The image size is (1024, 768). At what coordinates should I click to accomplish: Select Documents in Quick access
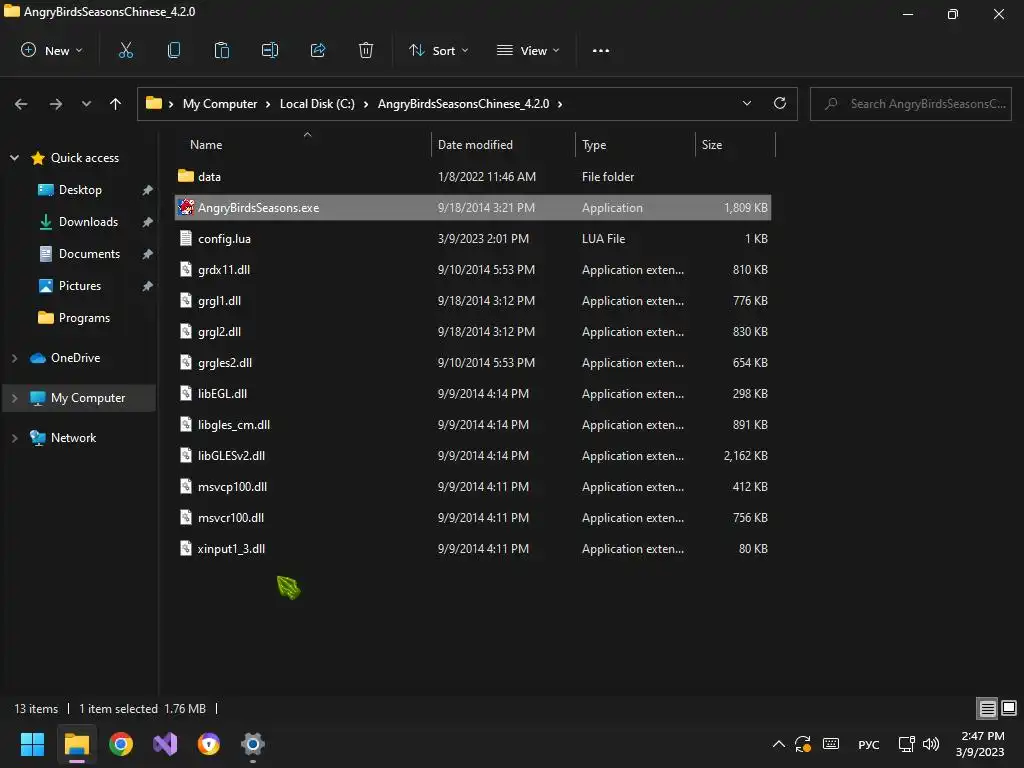(89, 253)
